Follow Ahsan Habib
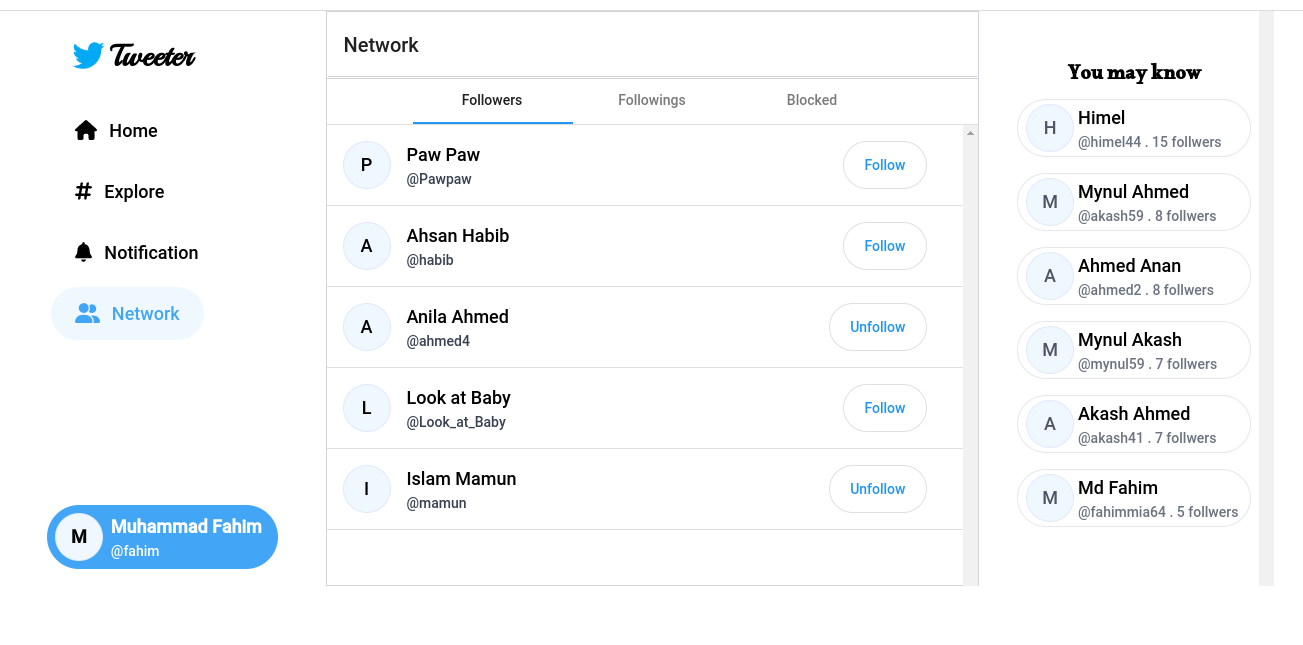Image resolution: width=1303 pixels, height=645 pixels. tap(884, 245)
